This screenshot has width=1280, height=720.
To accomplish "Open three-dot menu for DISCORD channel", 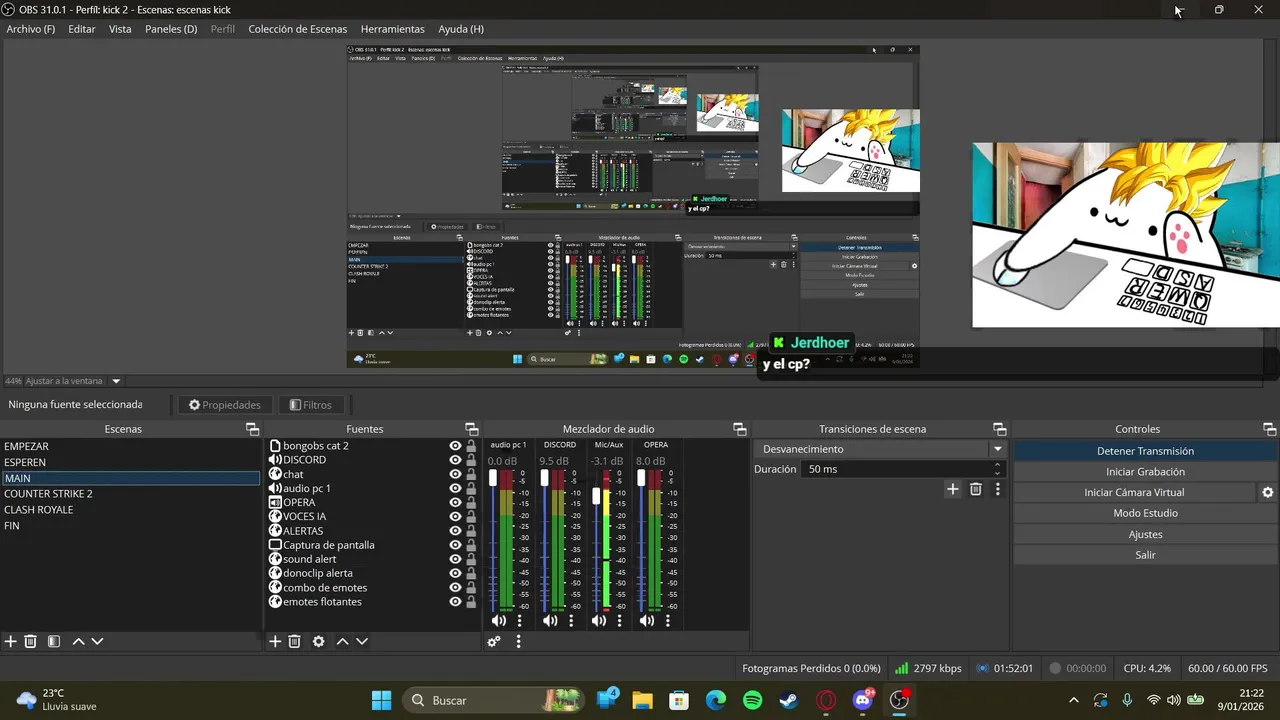I will (571, 621).
